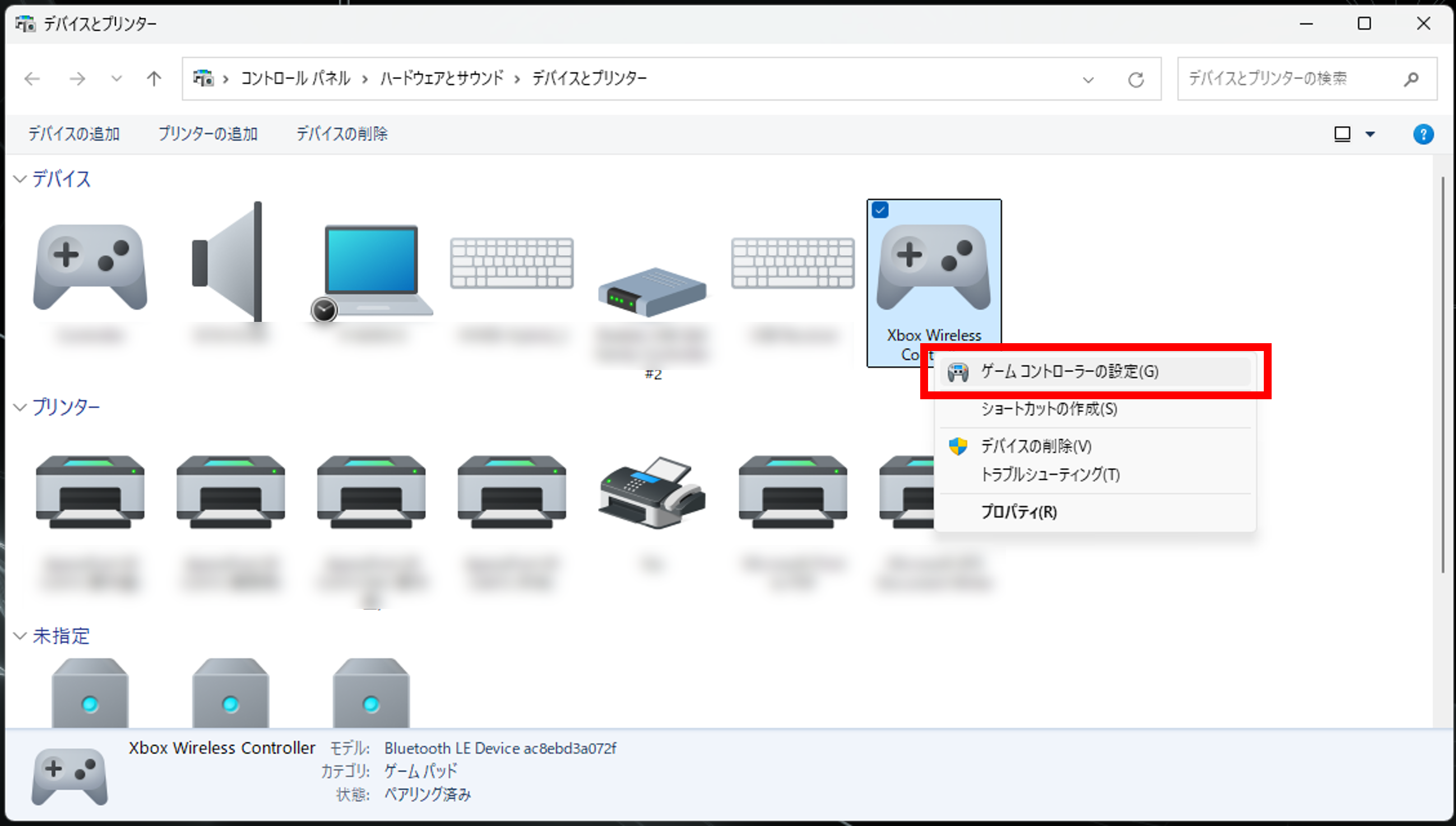
Task: Open the view options dropdown
Action: tap(1370, 134)
